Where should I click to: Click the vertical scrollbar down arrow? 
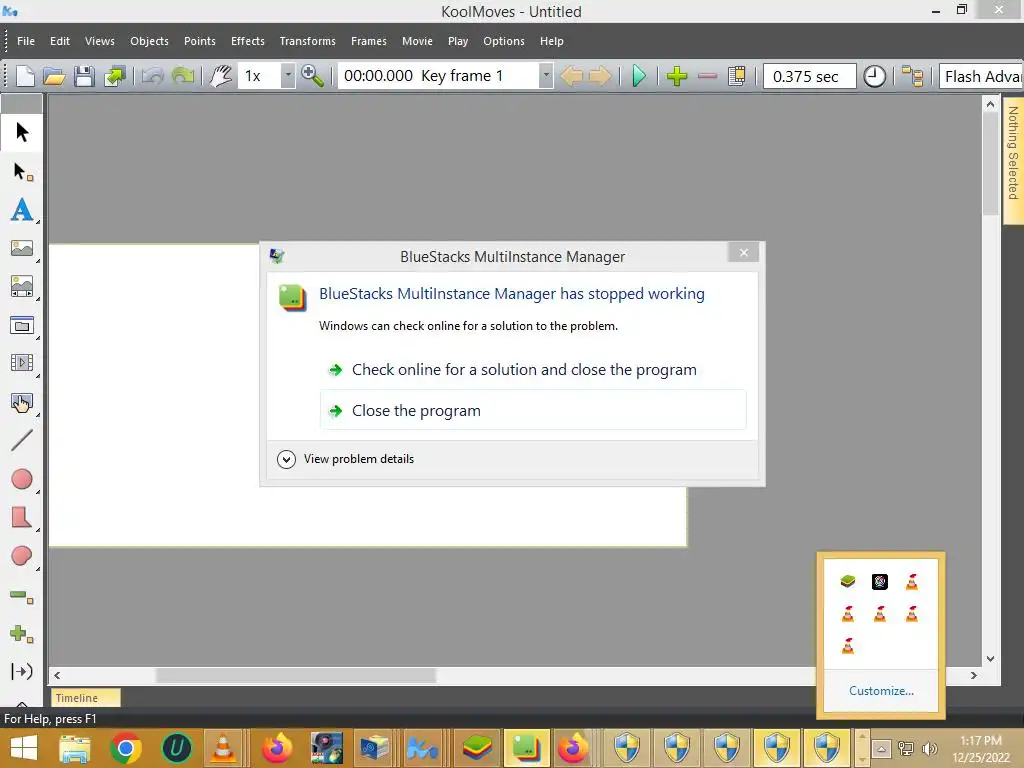pyautogui.click(x=990, y=659)
